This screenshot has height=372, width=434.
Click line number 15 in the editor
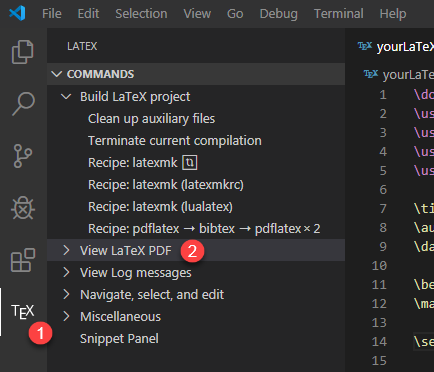click(379, 360)
